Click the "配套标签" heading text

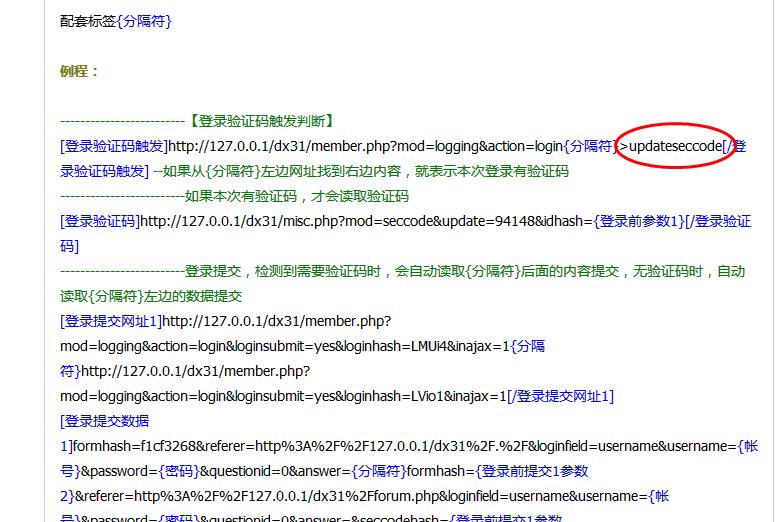tap(88, 21)
